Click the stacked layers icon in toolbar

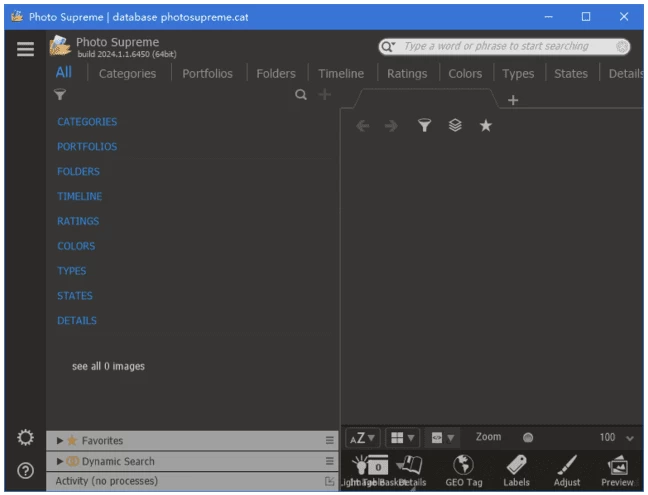455,126
